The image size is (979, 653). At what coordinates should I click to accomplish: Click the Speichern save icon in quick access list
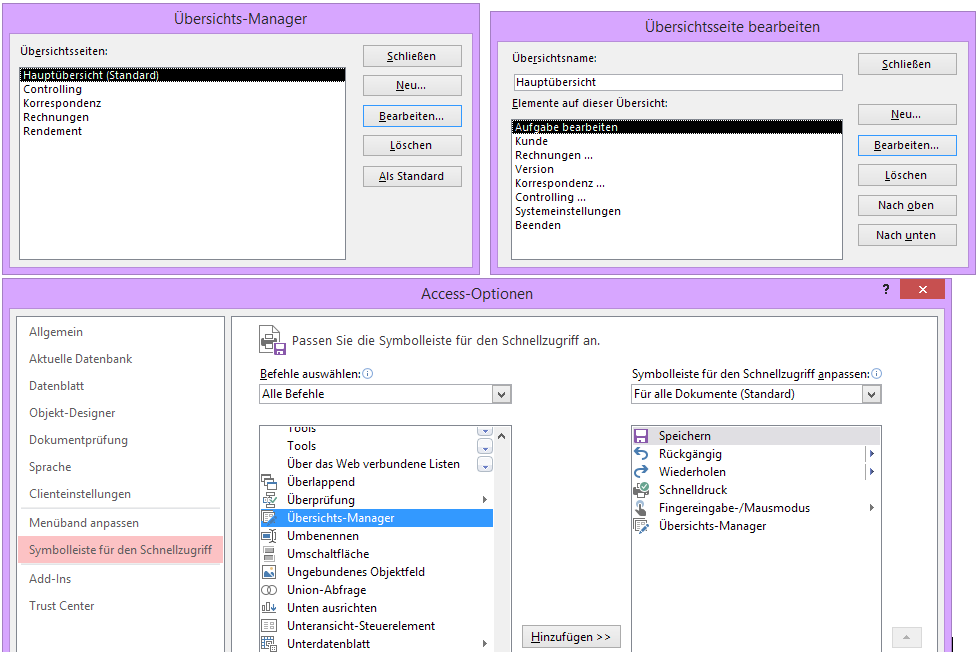point(641,436)
